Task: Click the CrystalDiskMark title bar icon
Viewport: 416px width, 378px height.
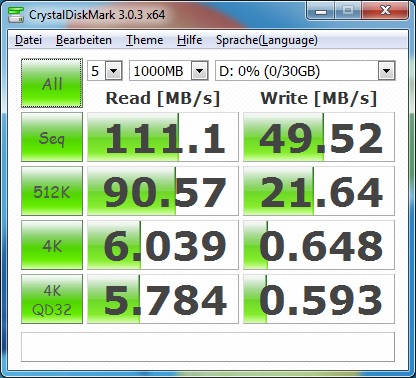Action: (x=16, y=14)
